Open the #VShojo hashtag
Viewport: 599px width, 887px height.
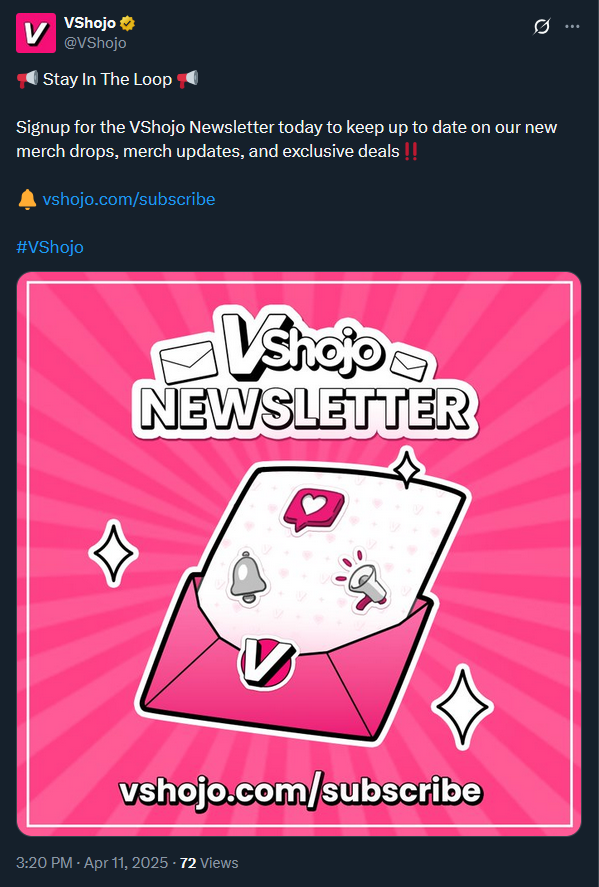[x=50, y=247]
